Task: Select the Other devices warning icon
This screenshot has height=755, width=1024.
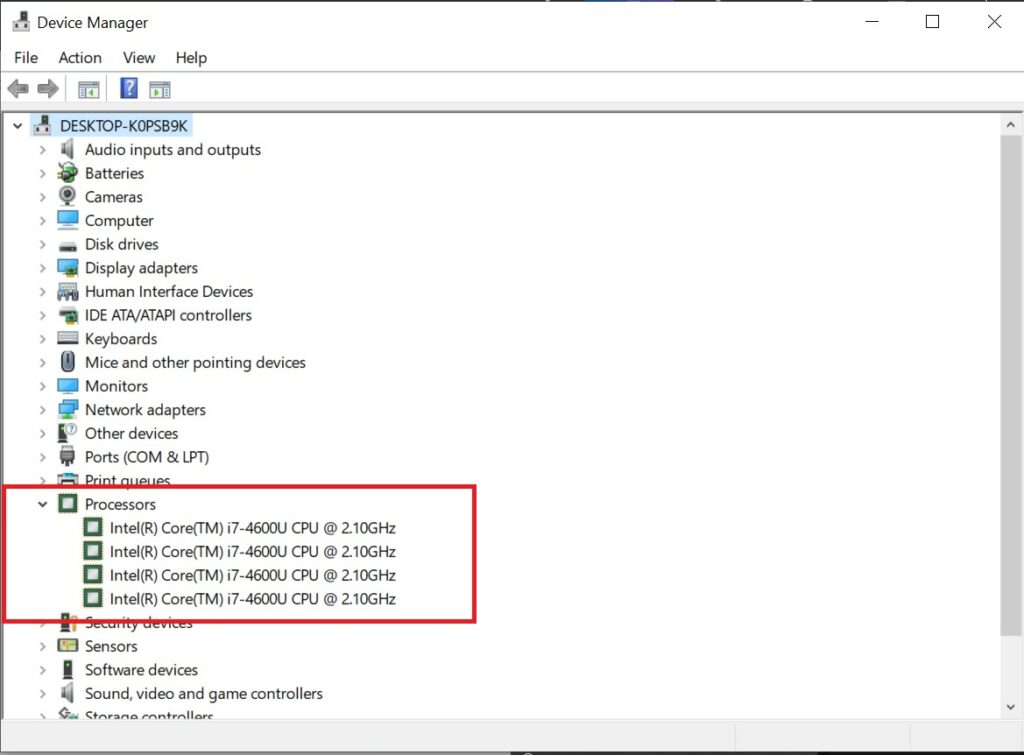Action: point(67,433)
